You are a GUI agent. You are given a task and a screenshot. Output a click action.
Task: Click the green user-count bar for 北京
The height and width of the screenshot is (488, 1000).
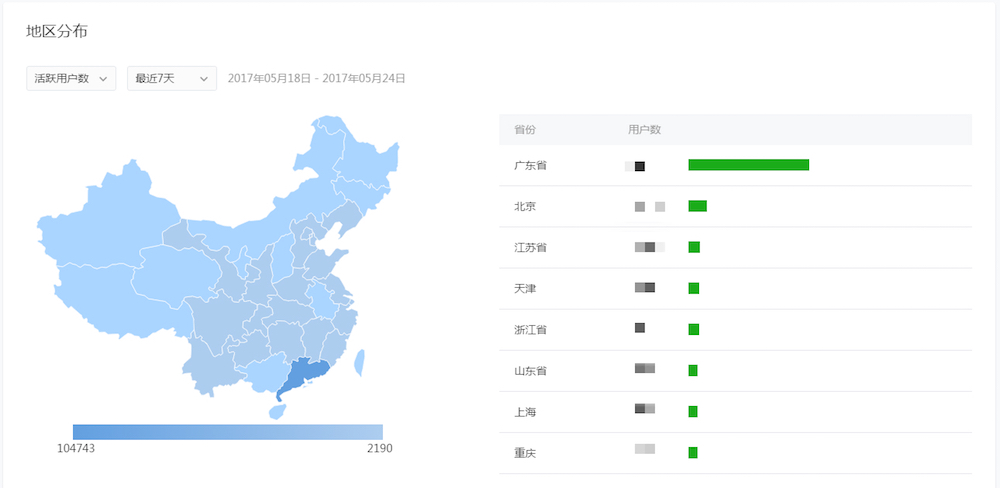(698, 206)
